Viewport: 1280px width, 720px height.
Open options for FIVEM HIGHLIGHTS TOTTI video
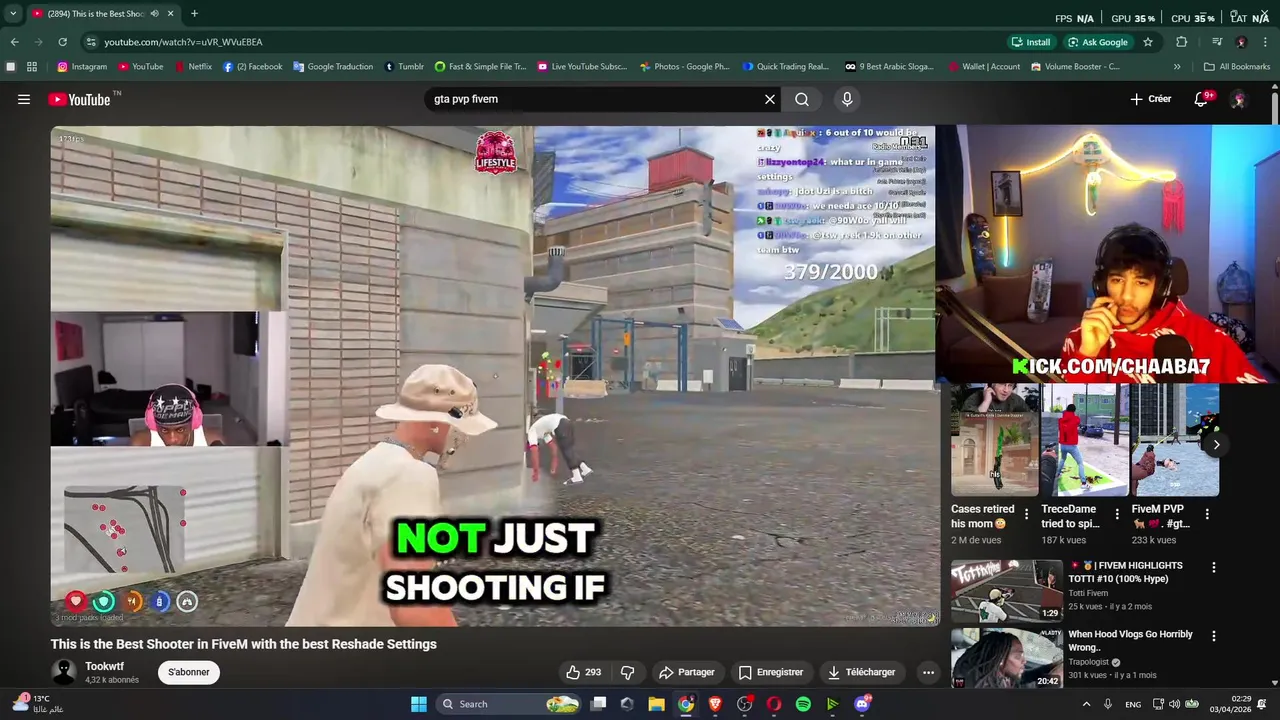coord(1214,567)
